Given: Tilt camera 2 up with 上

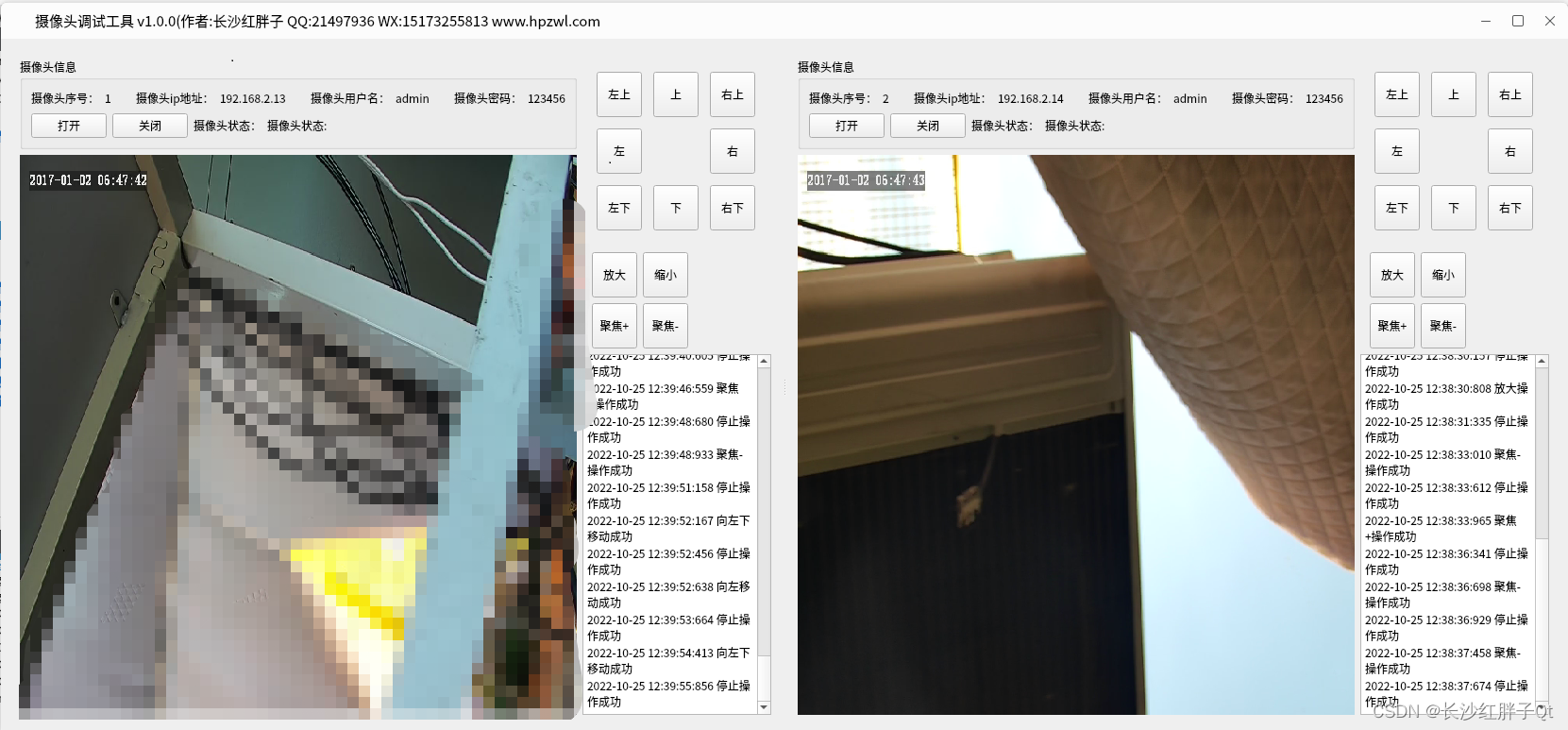Looking at the screenshot, I should 1454,94.
